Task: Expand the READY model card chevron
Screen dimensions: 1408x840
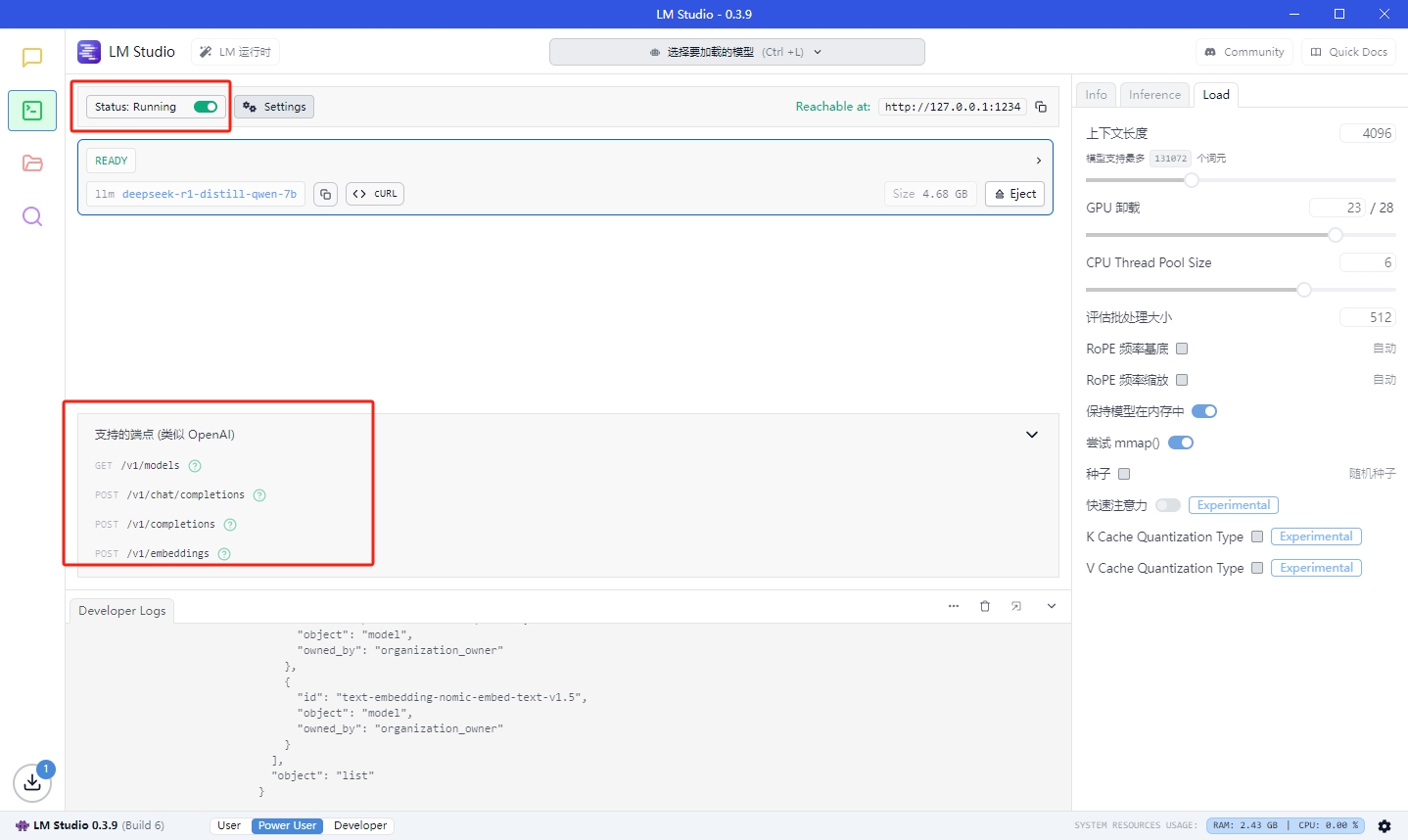Action: 1038,161
